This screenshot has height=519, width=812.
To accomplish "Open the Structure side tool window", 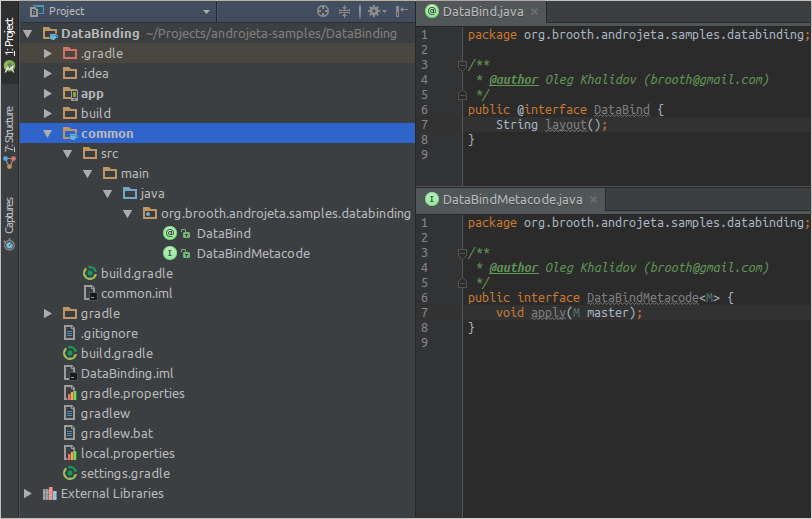I will [x=9, y=134].
